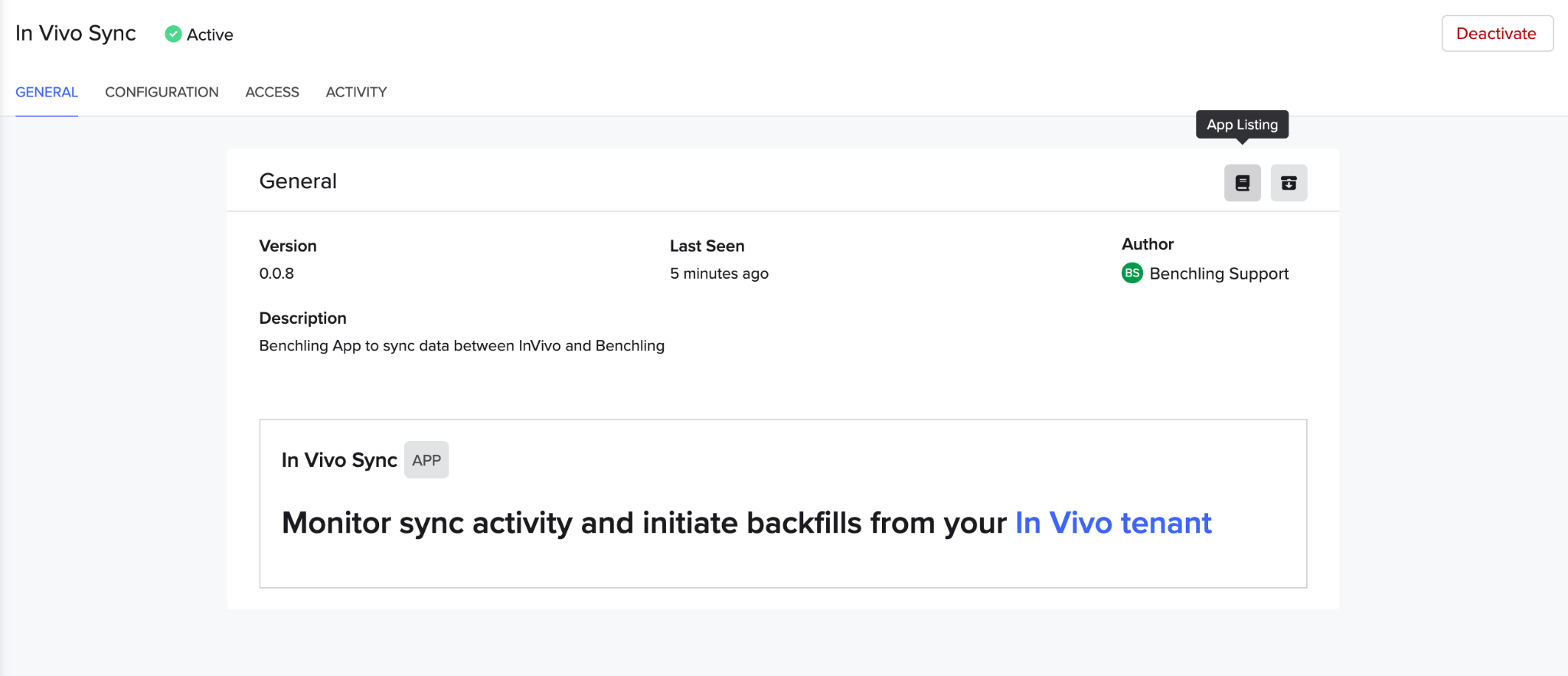Click the Benchling Support author name
The width and height of the screenshot is (1568, 676).
coord(1219,273)
